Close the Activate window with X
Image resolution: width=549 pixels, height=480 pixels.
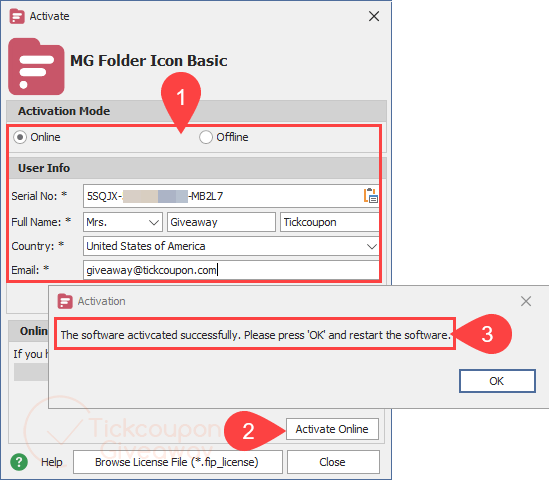tap(374, 16)
